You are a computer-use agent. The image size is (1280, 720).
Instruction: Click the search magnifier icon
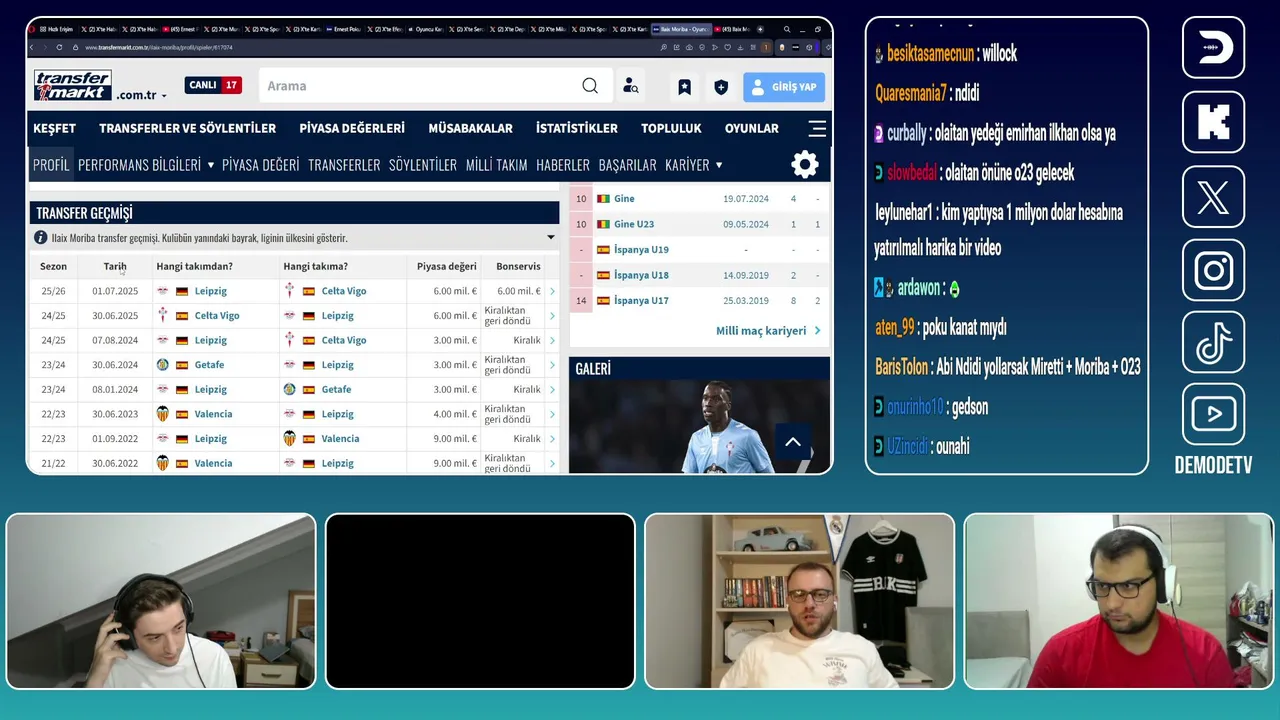click(590, 86)
